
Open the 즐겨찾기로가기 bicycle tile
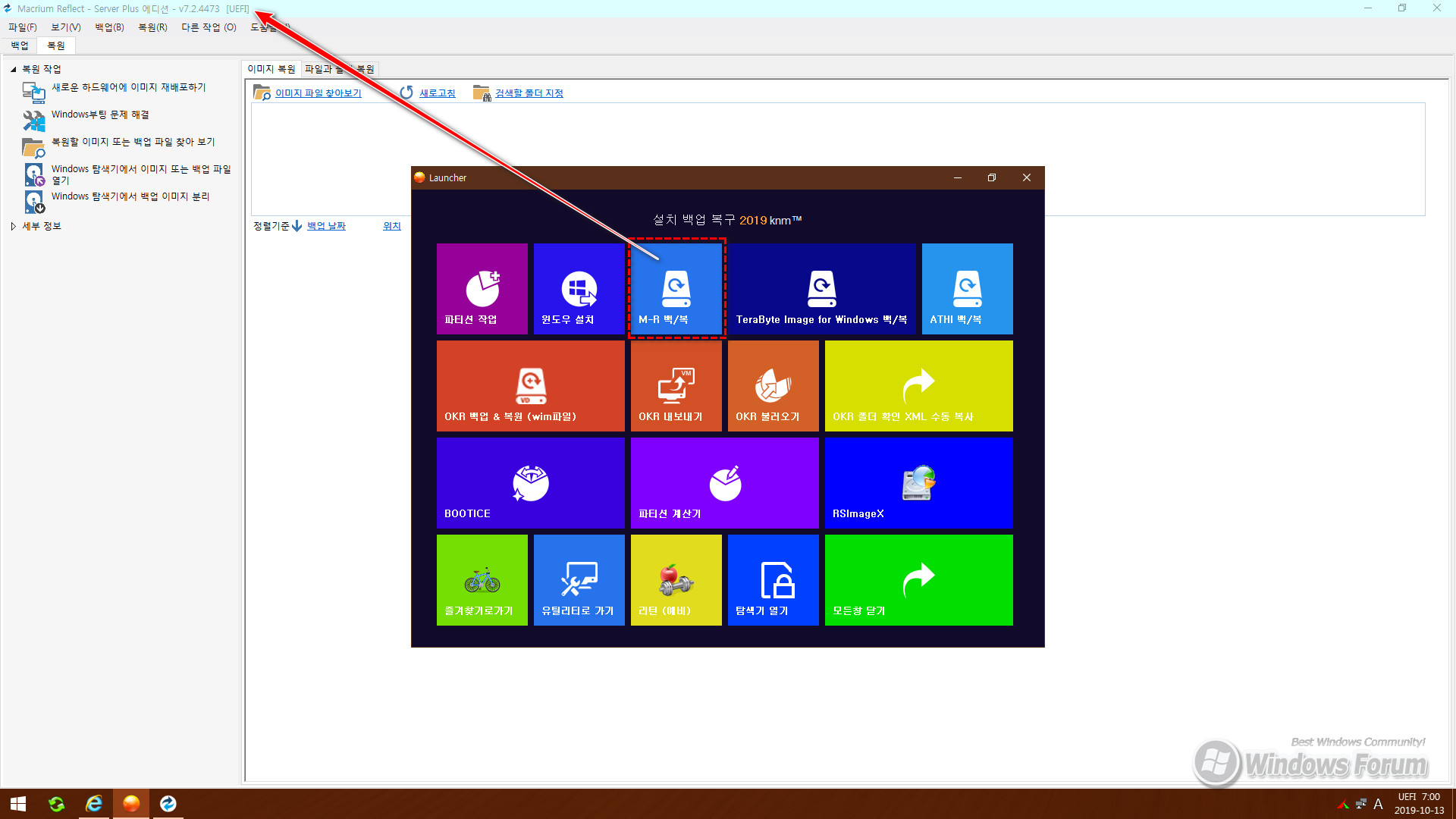(x=482, y=580)
